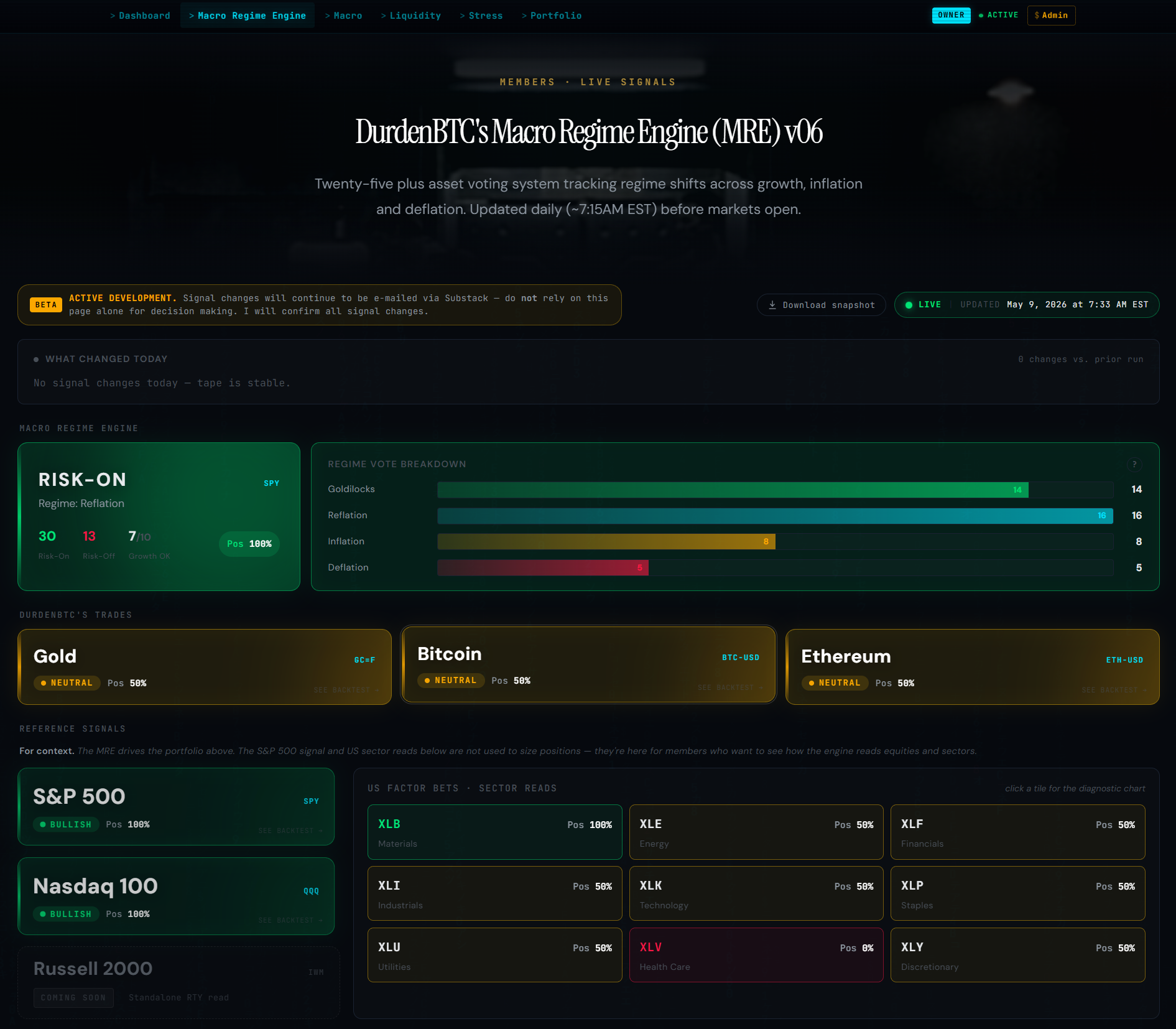The height and width of the screenshot is (1029, 1176).
Task: Click the page title DurdenBTC's Macro Regime Engine
Action: pyautogui.click(x=588, y=132)
